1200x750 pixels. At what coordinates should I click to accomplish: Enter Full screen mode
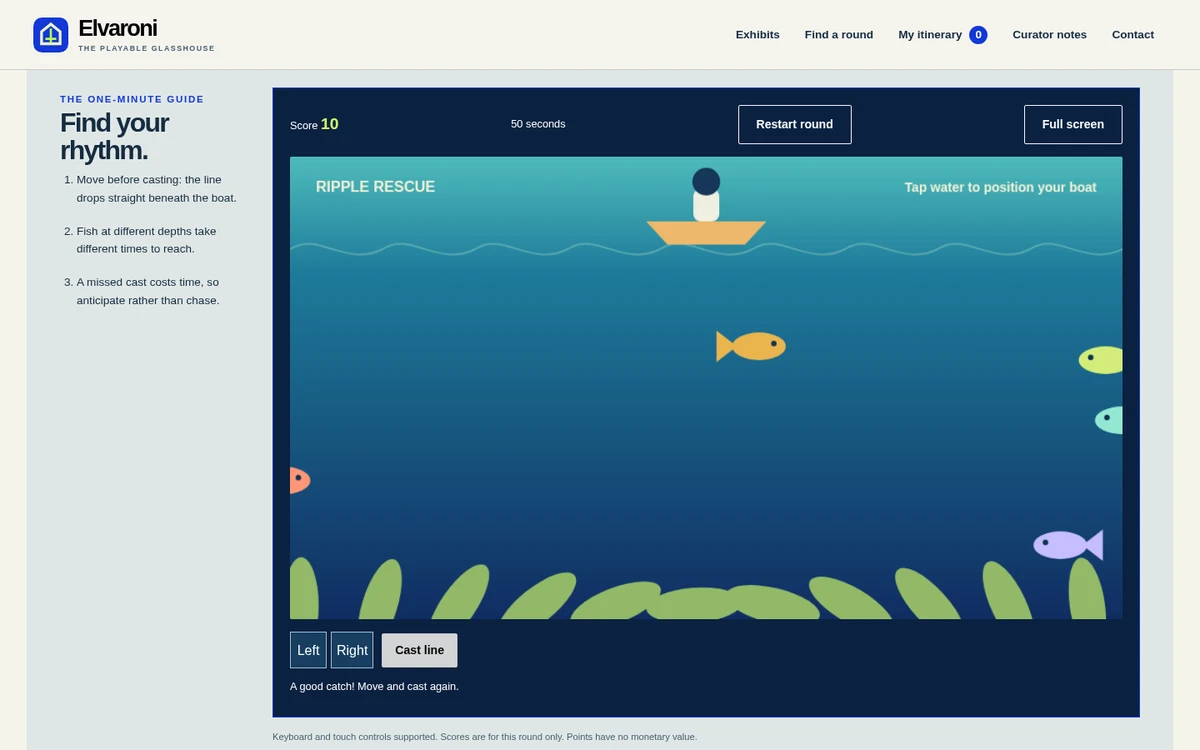tap(1073, 125)
